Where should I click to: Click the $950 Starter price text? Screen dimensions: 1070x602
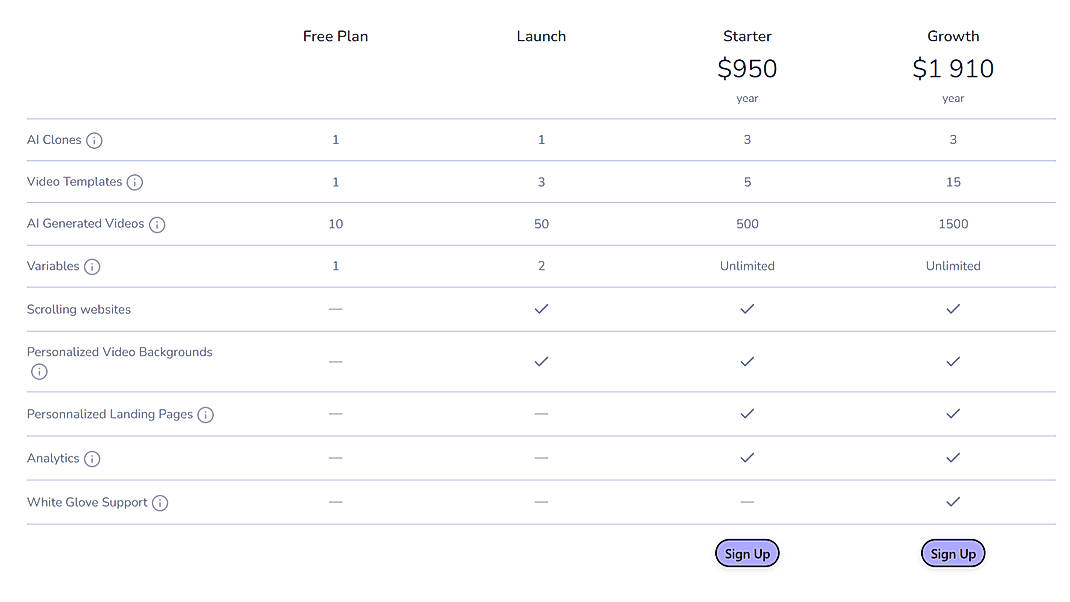[747, 69]
